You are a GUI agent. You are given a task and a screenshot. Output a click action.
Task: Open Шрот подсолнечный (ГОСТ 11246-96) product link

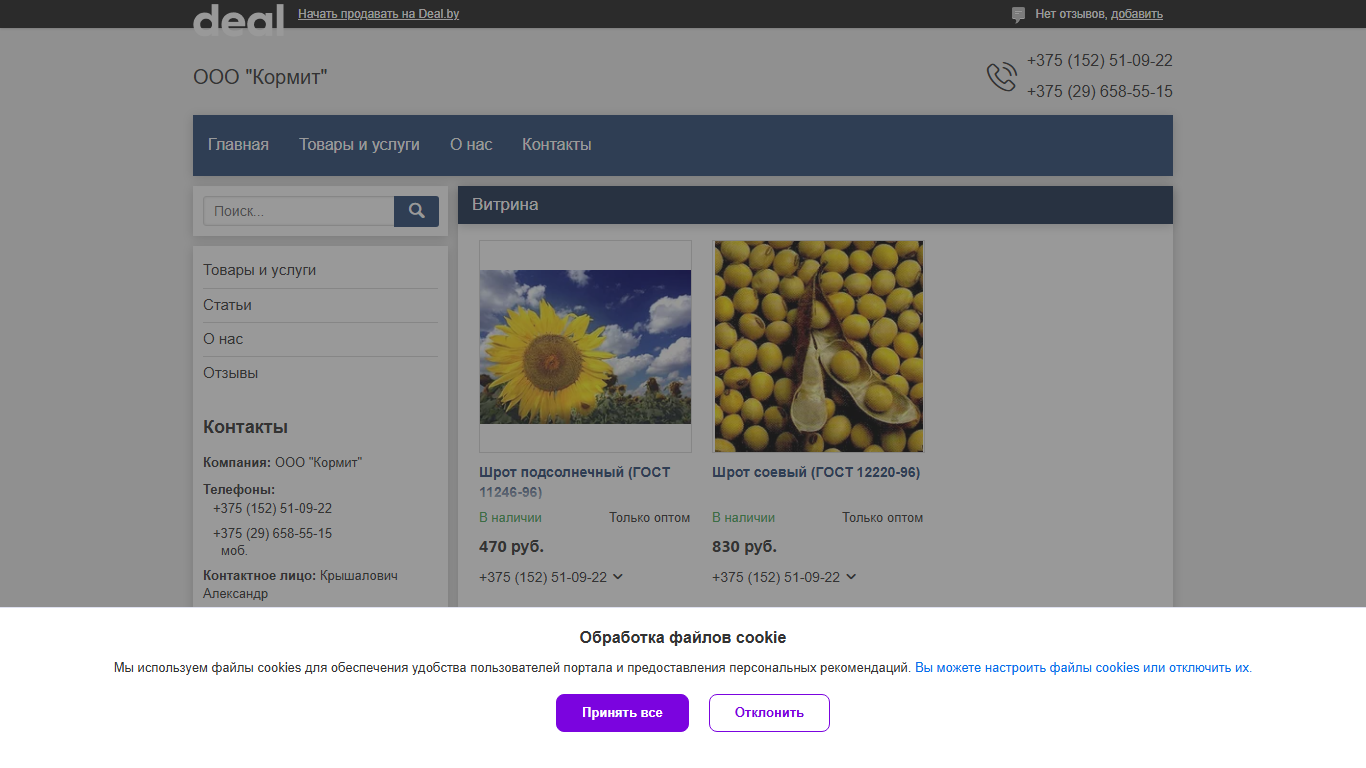click(x=575, y=482)
